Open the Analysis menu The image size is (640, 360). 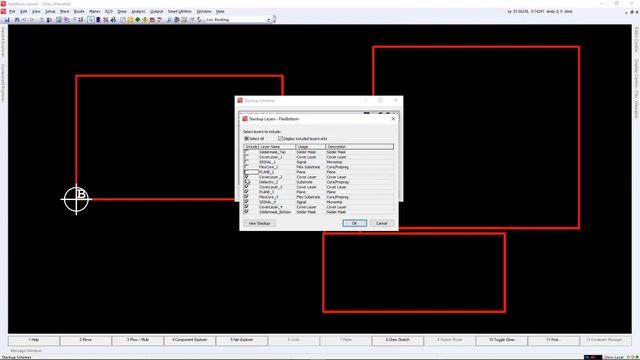click(139, 11)
